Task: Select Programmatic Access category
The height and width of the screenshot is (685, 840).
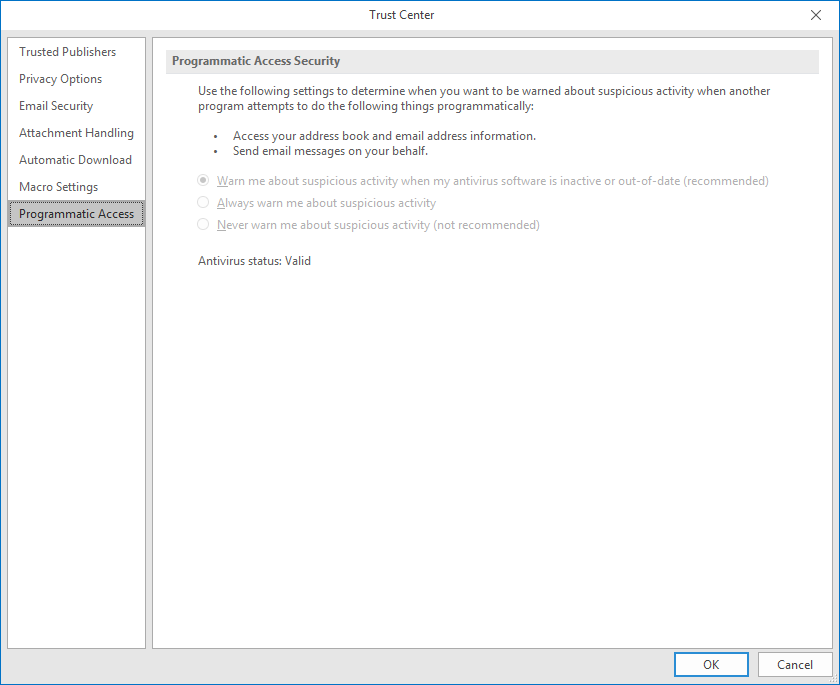Action: [77, 214]
